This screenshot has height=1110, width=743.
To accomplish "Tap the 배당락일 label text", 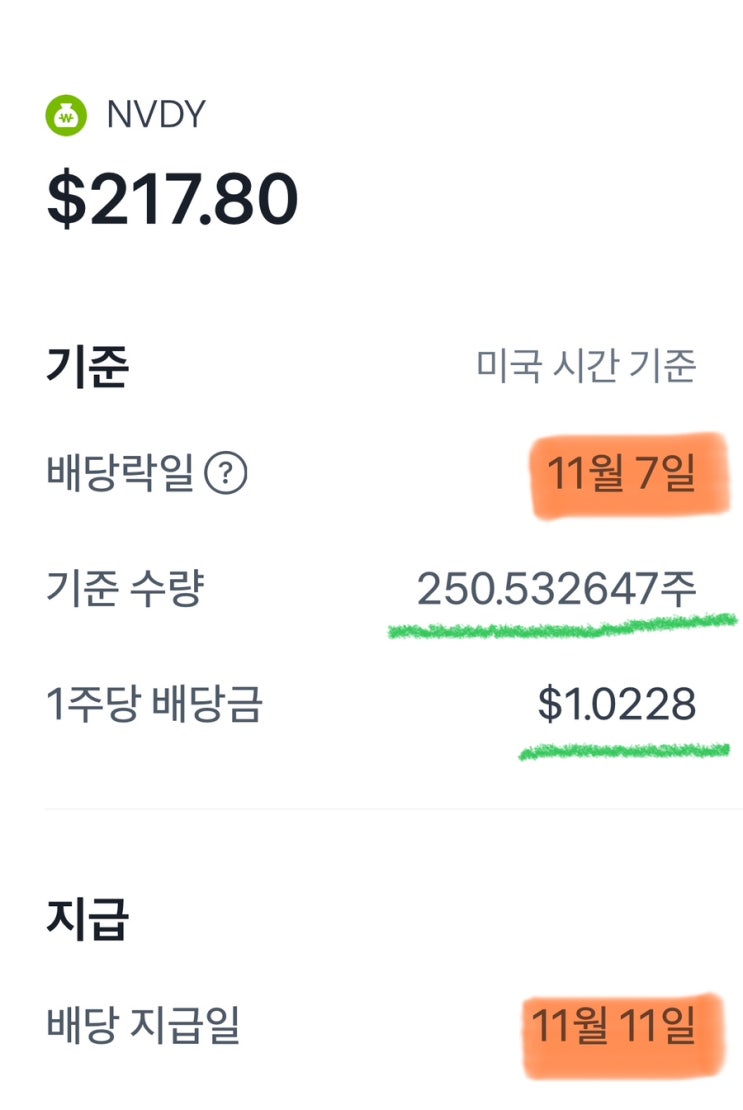I will 120,474.
